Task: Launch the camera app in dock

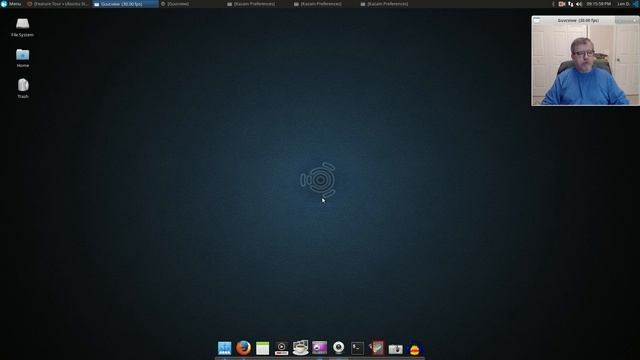Action: coord(396,349)
